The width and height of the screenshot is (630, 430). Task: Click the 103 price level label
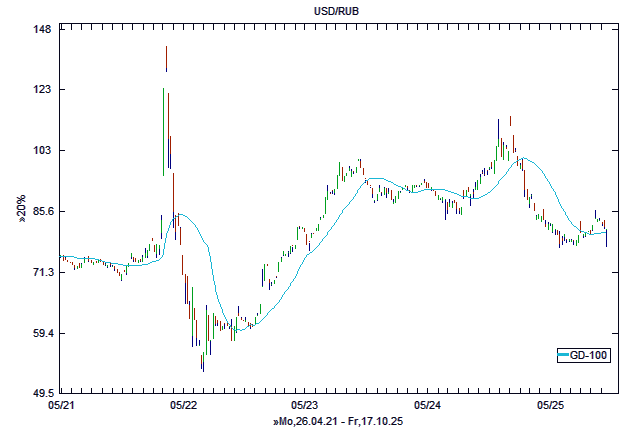41,151
